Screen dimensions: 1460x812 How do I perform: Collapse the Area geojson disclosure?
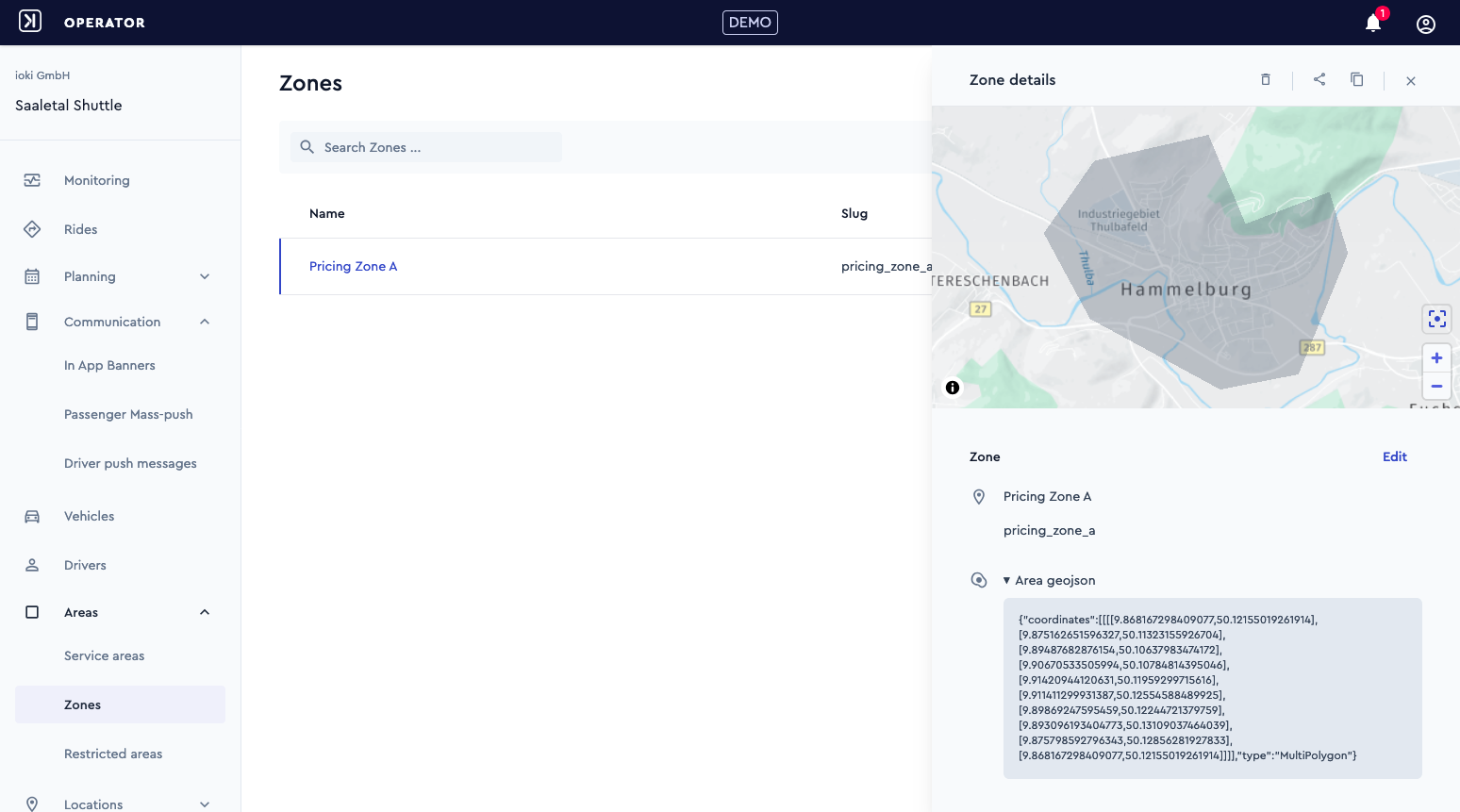[1049, 580]
